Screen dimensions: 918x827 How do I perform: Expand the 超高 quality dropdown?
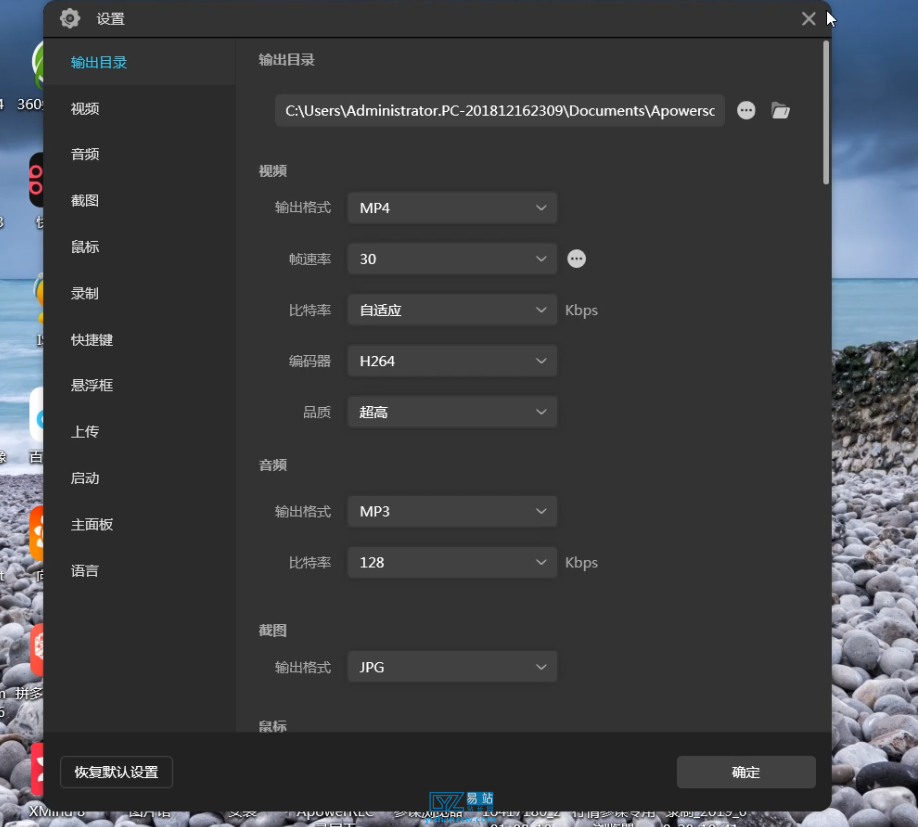click(x=451, y=411)
